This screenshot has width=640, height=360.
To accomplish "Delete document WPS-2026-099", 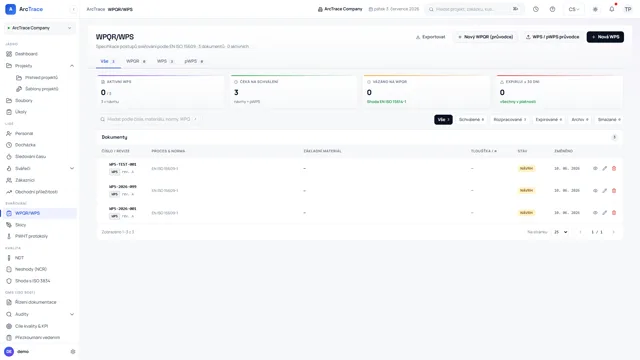I will coord(614,191).
